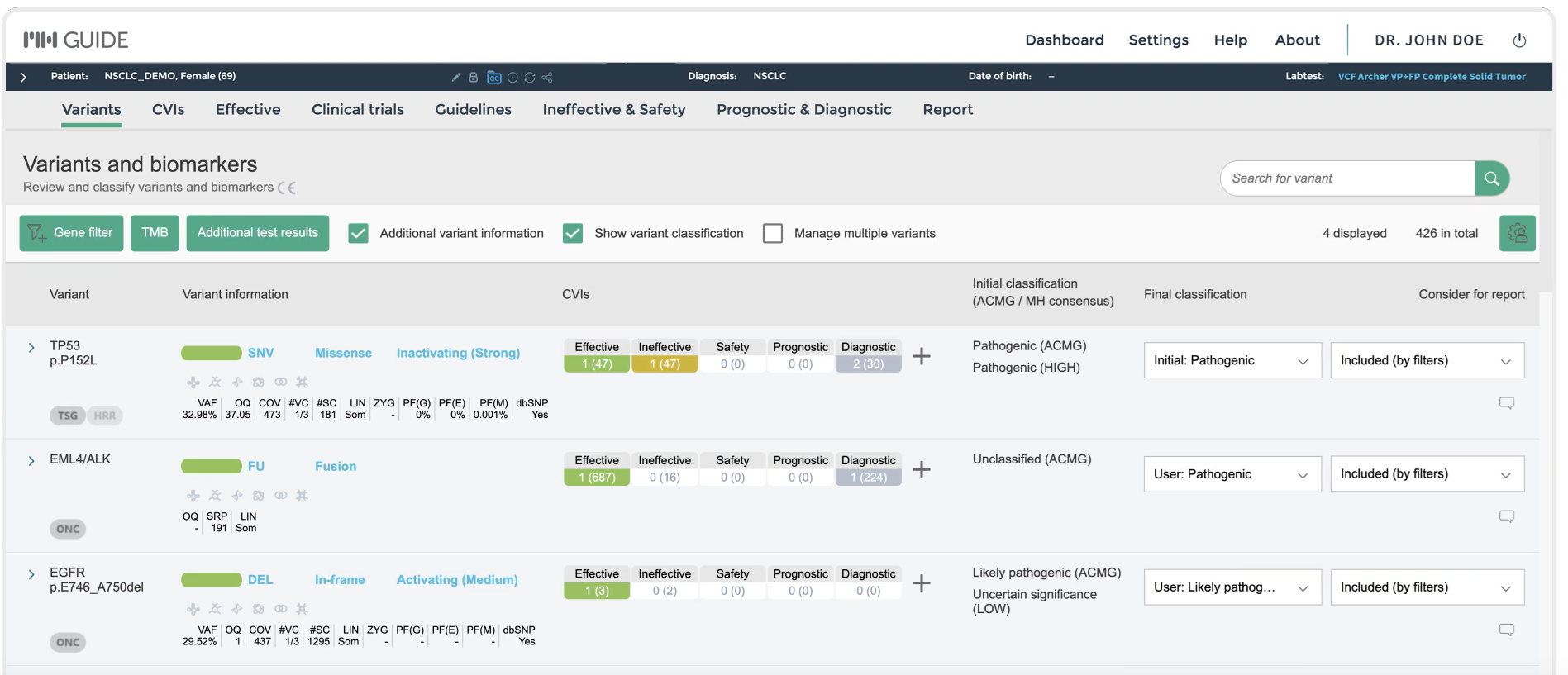Expand the TP53 variant row
This screenshot has width=1568, height=675.
(31, 348)
